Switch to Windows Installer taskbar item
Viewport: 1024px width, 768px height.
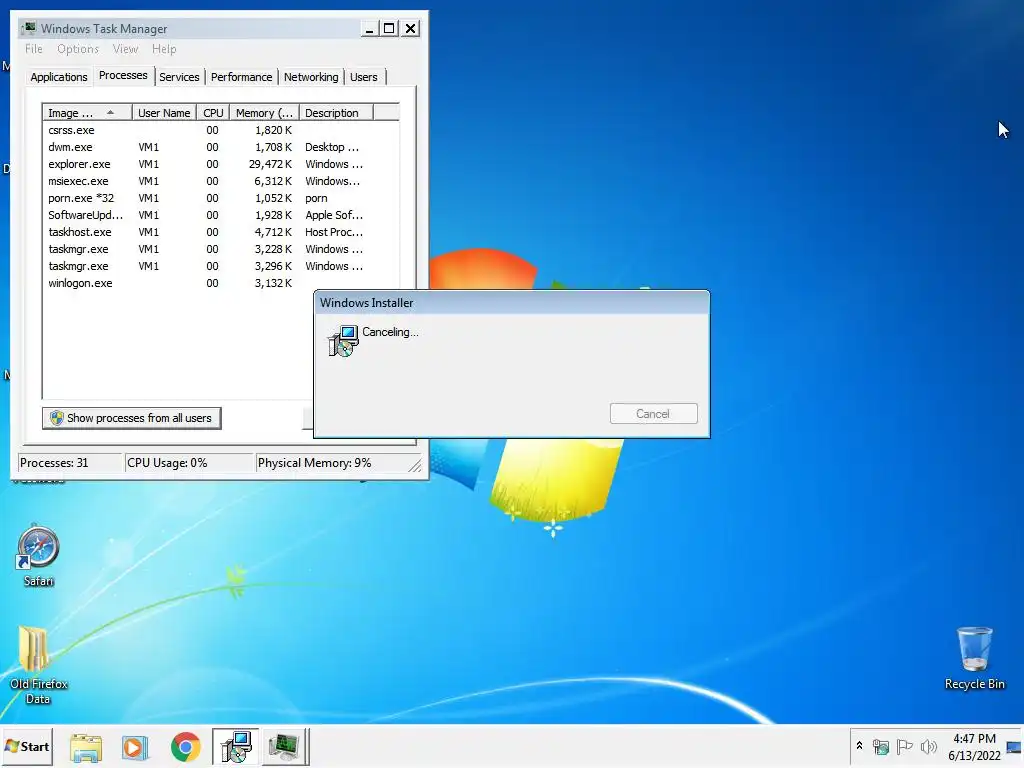pyautogui.click(x=235, y=746)
